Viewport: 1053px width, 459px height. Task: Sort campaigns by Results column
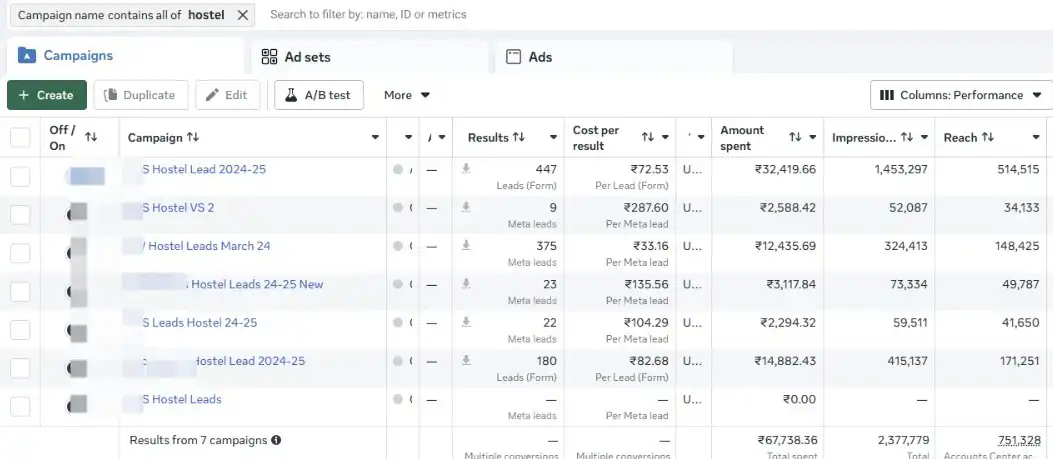coord(519,137)
